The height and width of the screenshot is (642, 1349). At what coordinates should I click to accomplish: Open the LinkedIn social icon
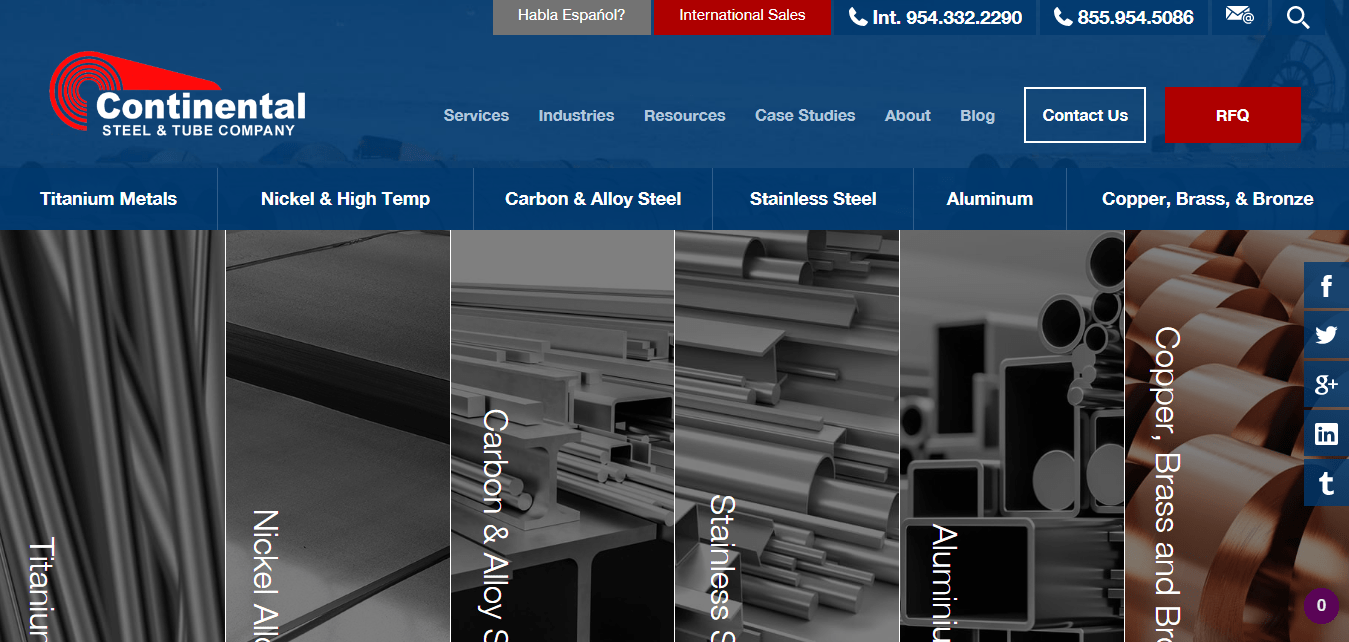[x=1326, y=433]
